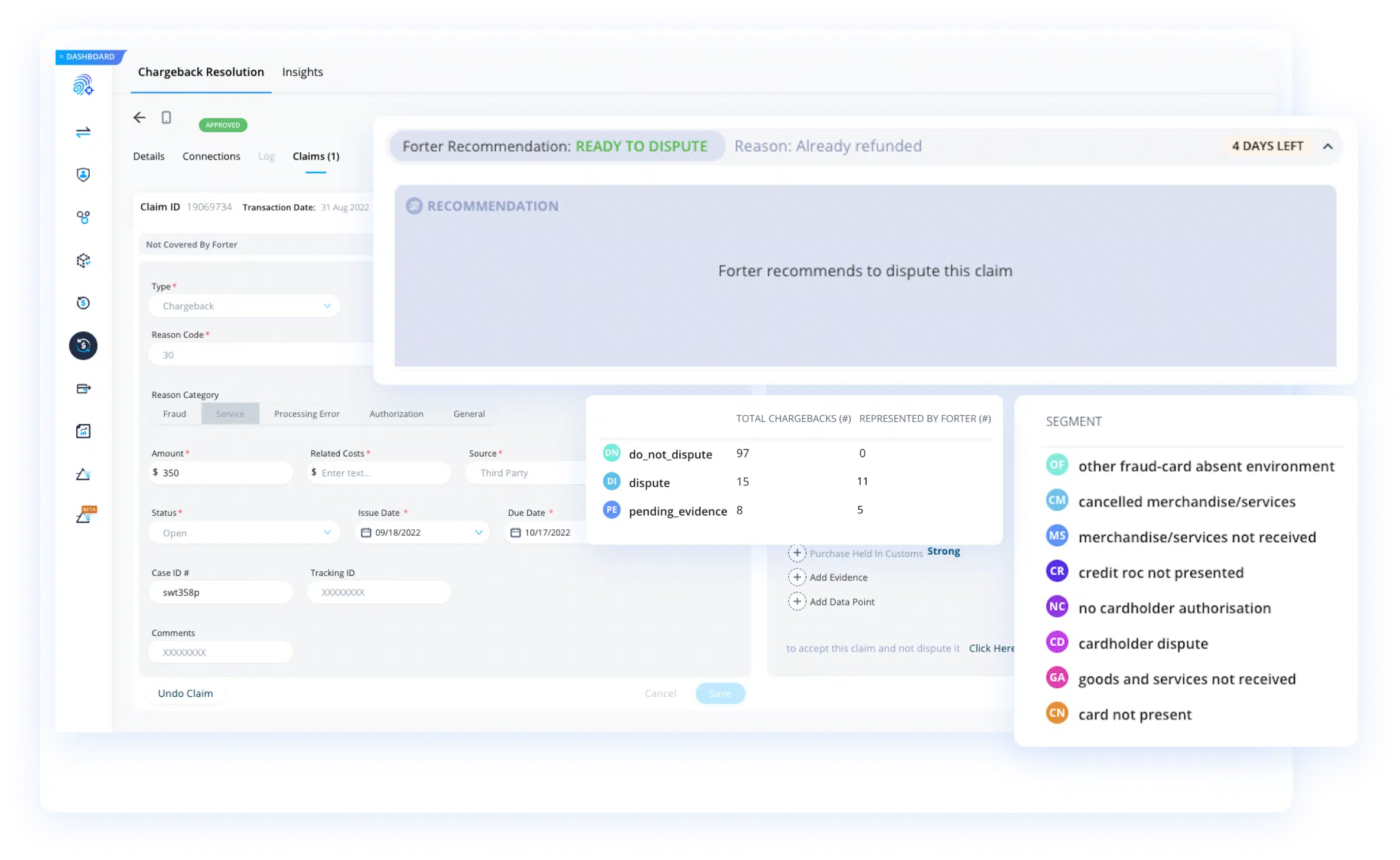
Task: Click the Recommendation header icon
Action: (414, 206)
